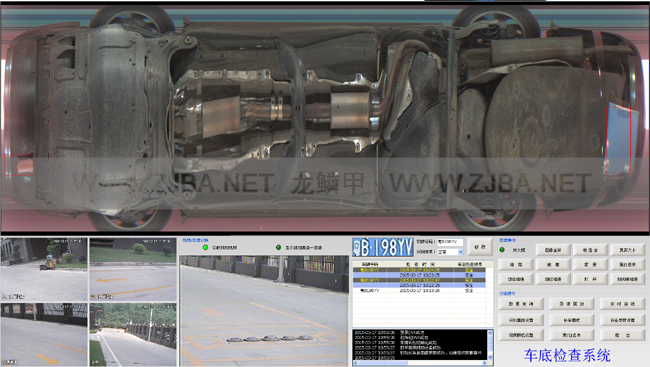Click the plate number text field

(450, 242)
